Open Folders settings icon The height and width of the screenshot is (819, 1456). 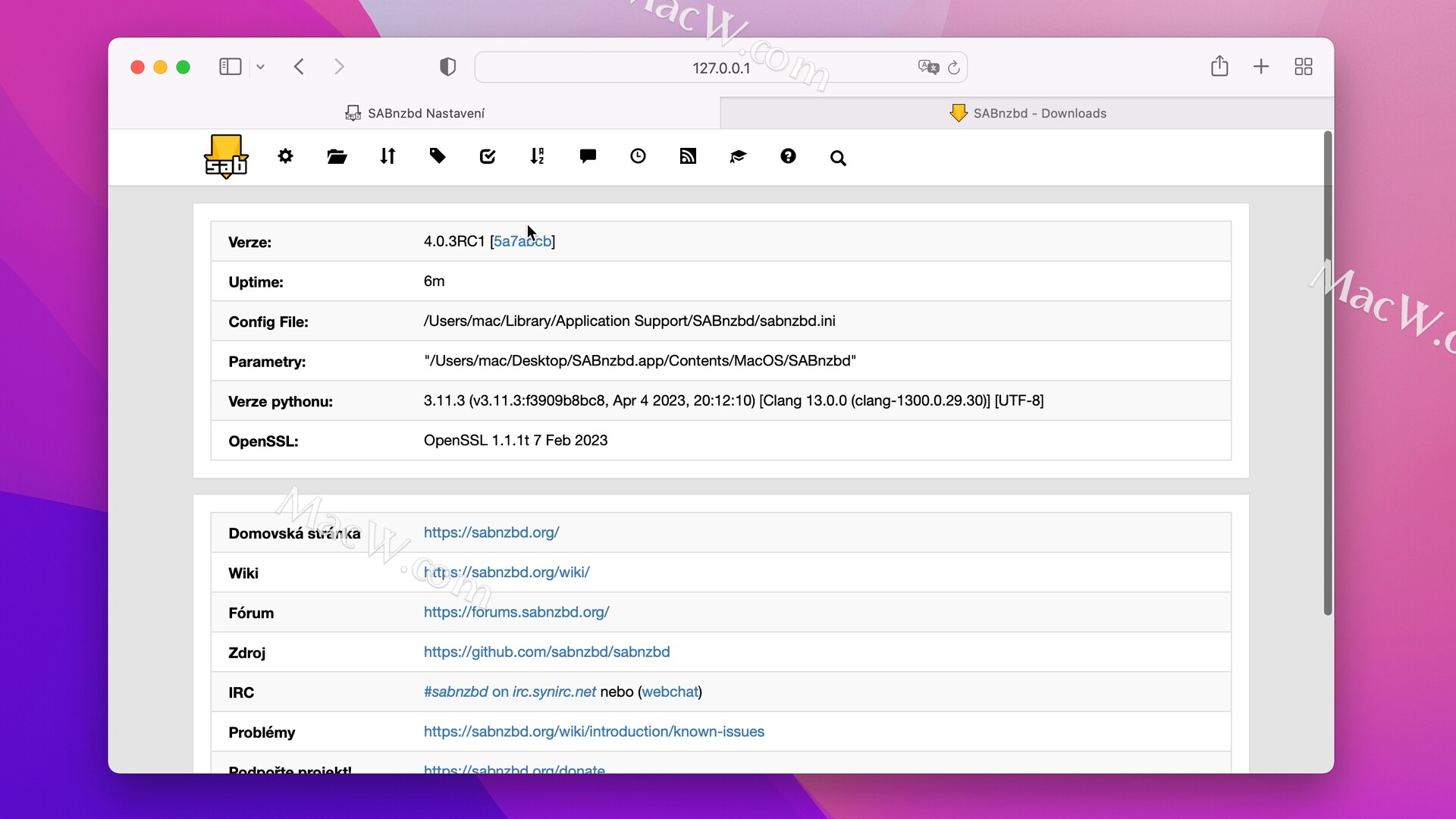(337, 156)
